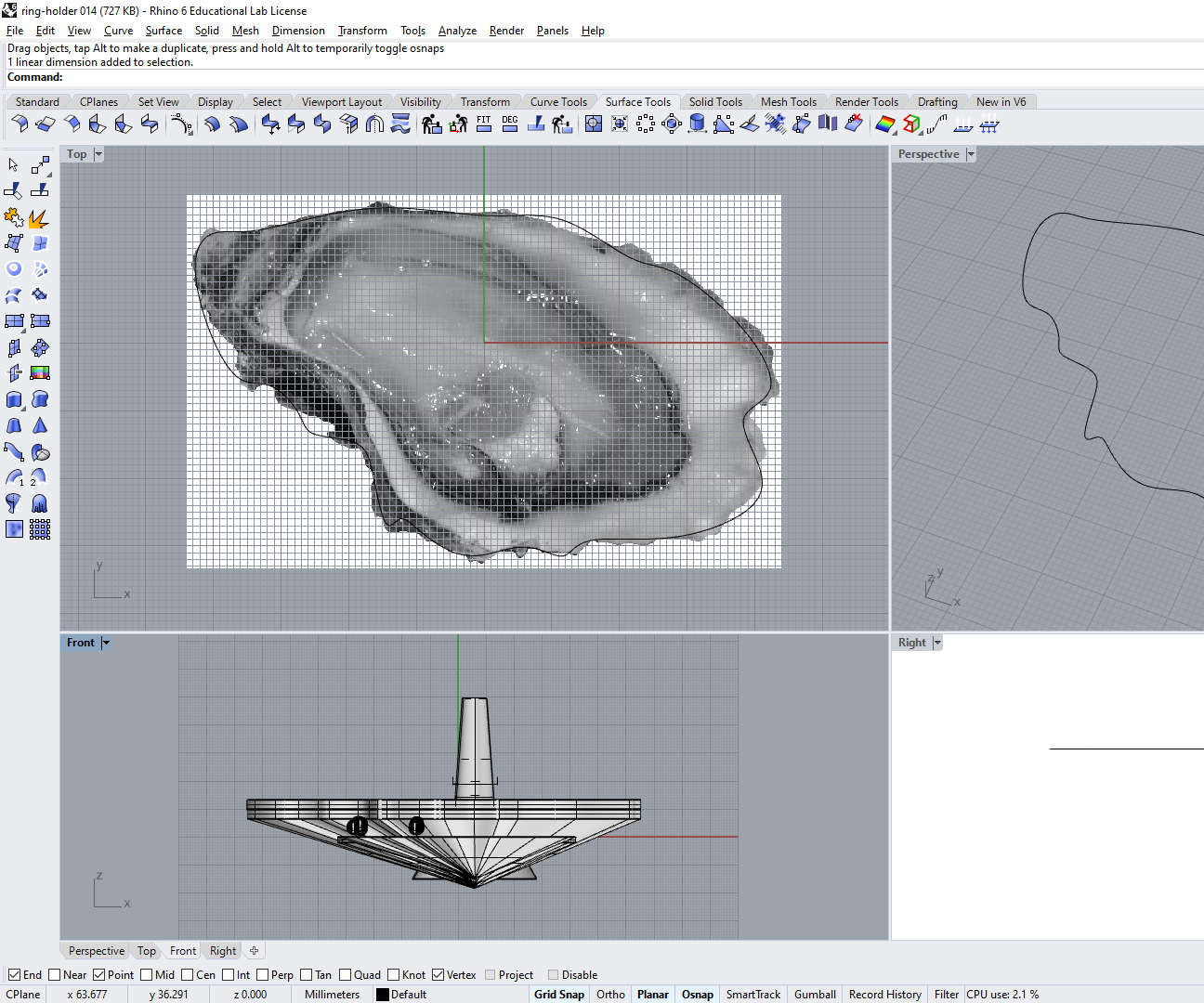The width and height of the screenshot is (1204, 1003).
Task: Click the FIT icon in Surface Tools toolbar
Action: click(484, 124)
